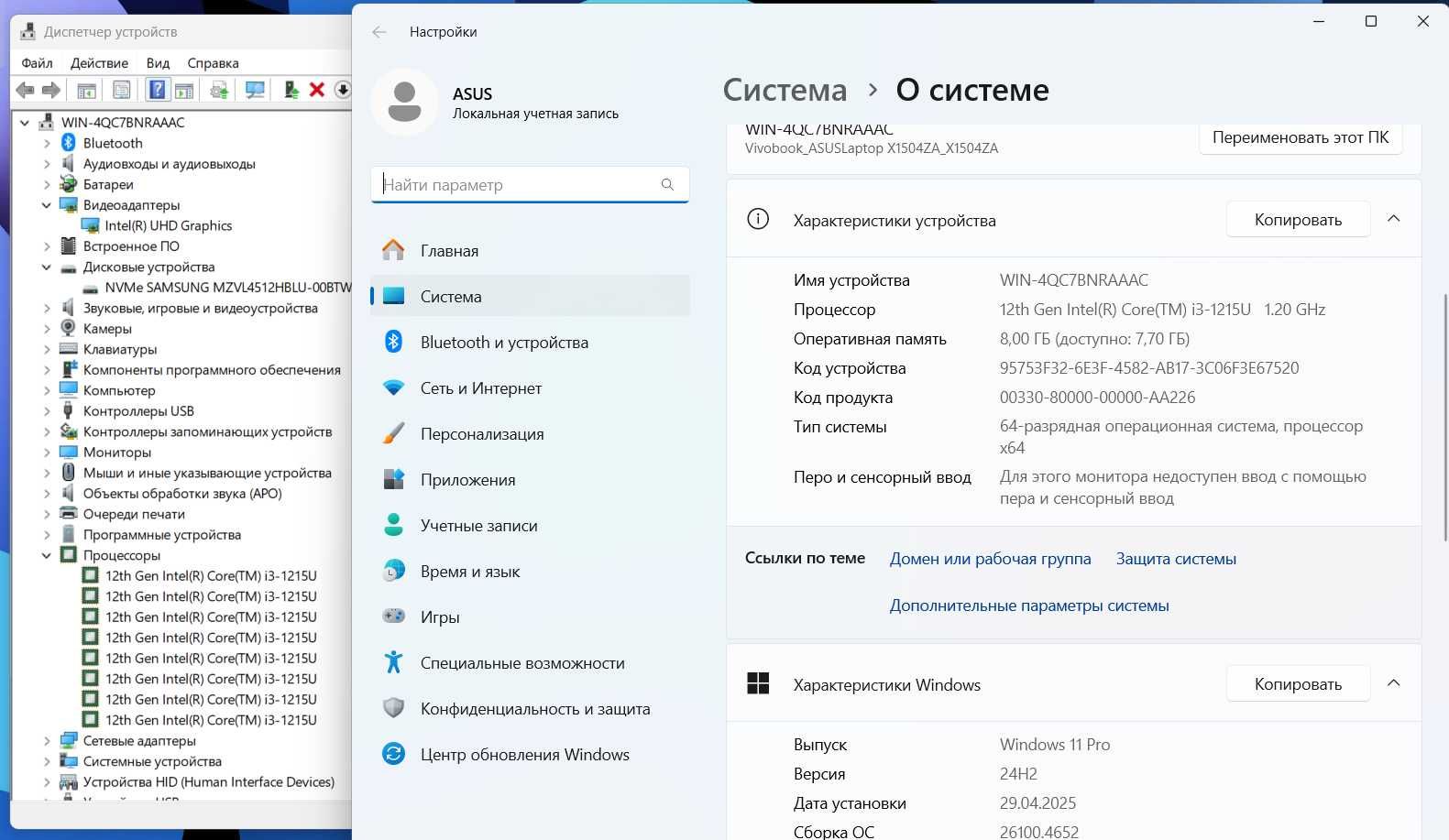
Task: Click the blue Help question-mark toolbar icon
Action: [158, 90]
